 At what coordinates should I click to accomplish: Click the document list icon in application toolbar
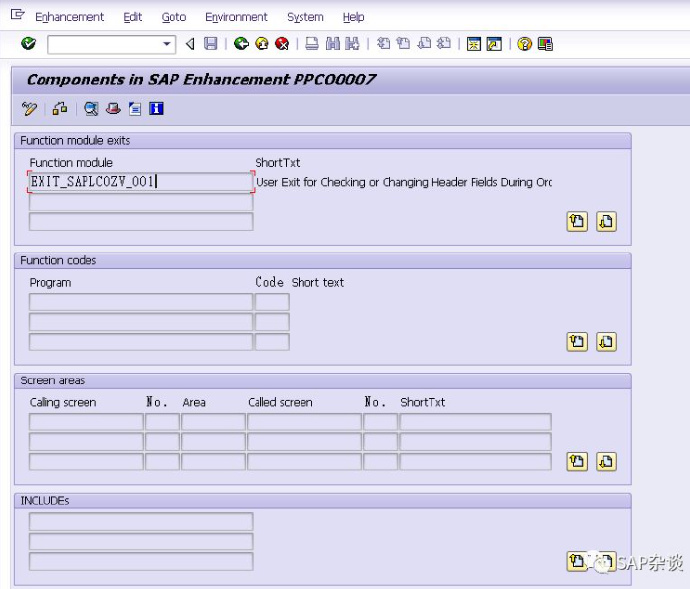[x=135, y=109]
